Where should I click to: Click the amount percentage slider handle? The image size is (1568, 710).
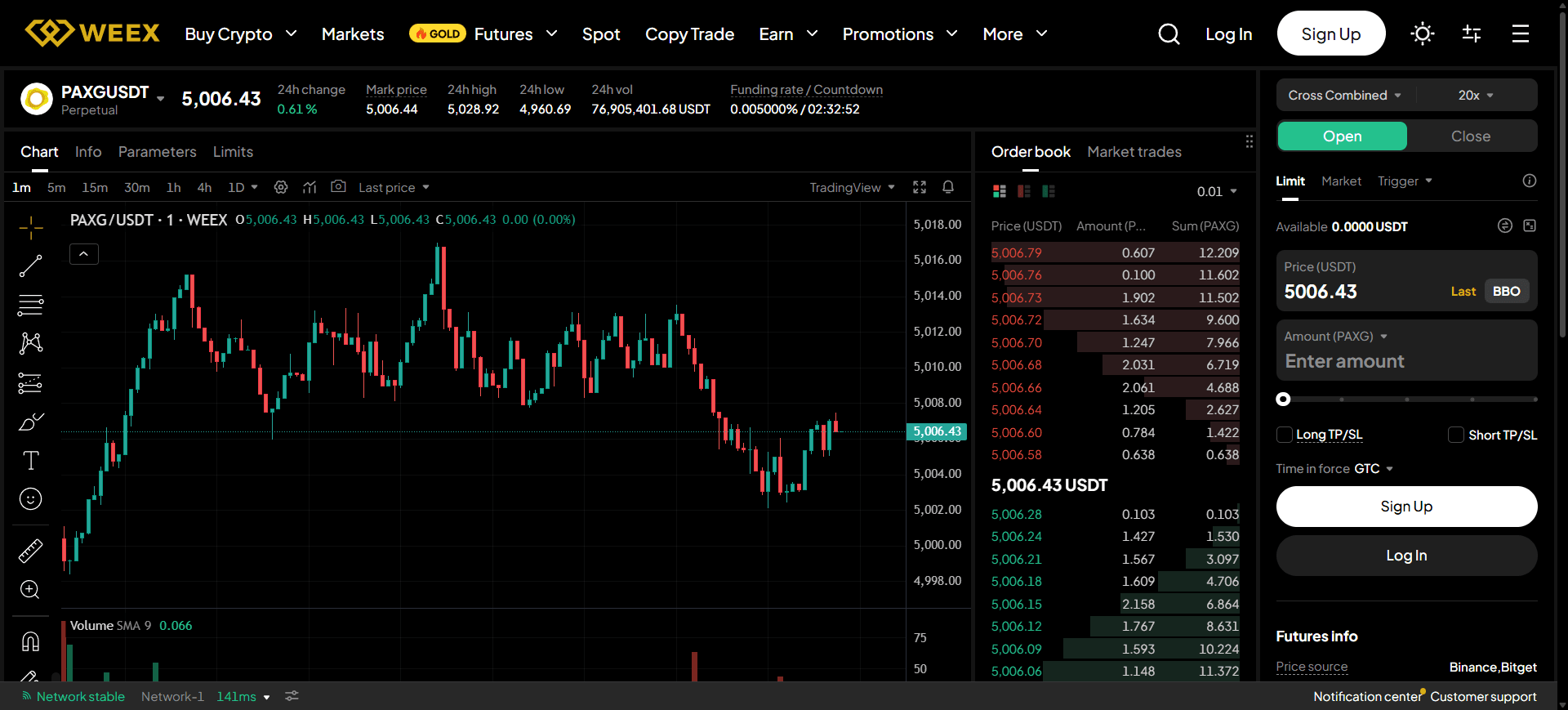1284,400
